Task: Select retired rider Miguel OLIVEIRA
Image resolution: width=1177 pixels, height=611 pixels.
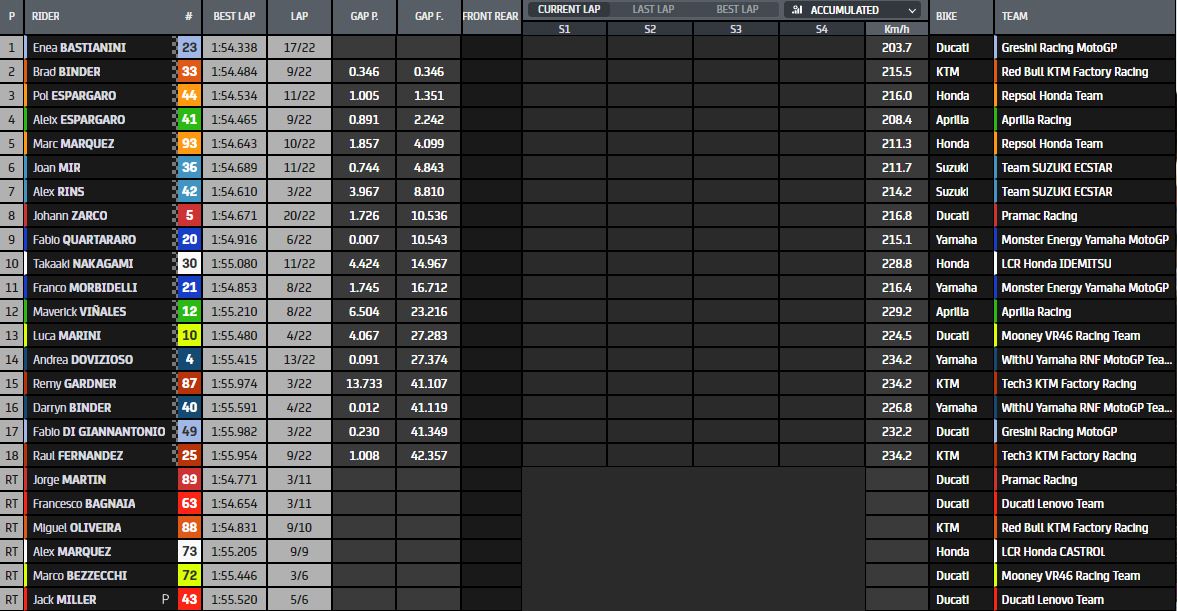Action: [77, 528]
